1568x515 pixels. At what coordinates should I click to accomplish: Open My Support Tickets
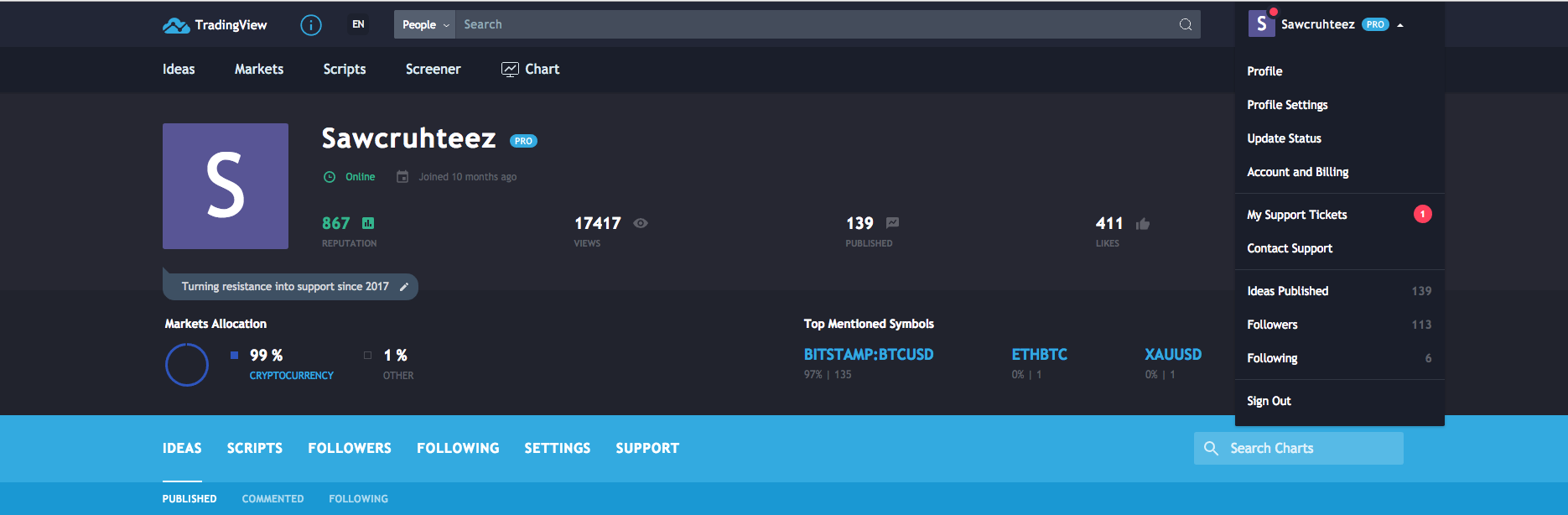pyautogui.click(x=1339, y=215)
